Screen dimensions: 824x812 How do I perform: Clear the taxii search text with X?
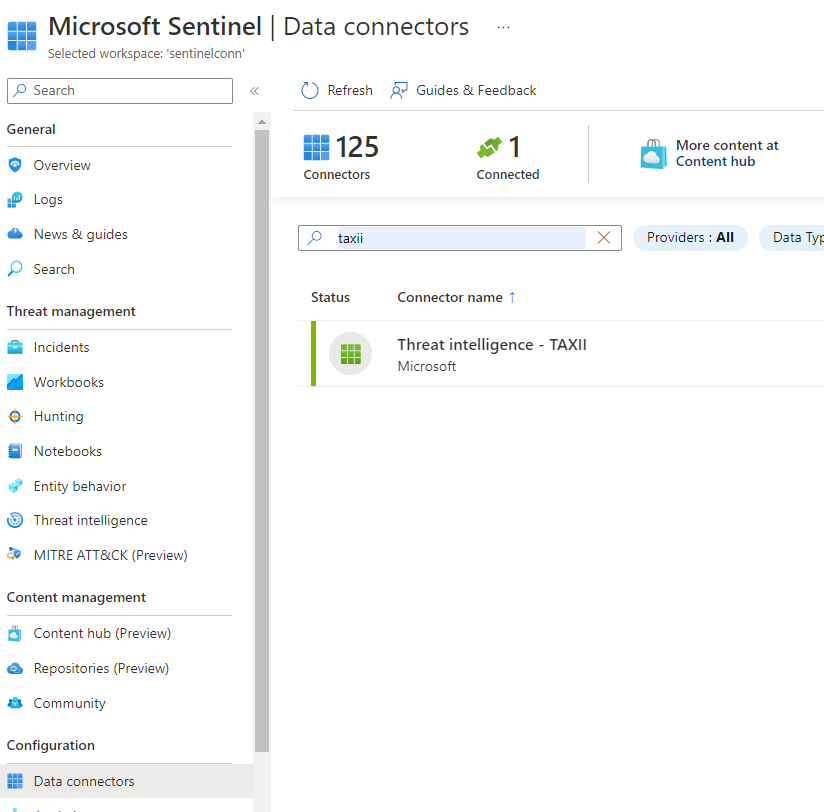click(604, 238)
